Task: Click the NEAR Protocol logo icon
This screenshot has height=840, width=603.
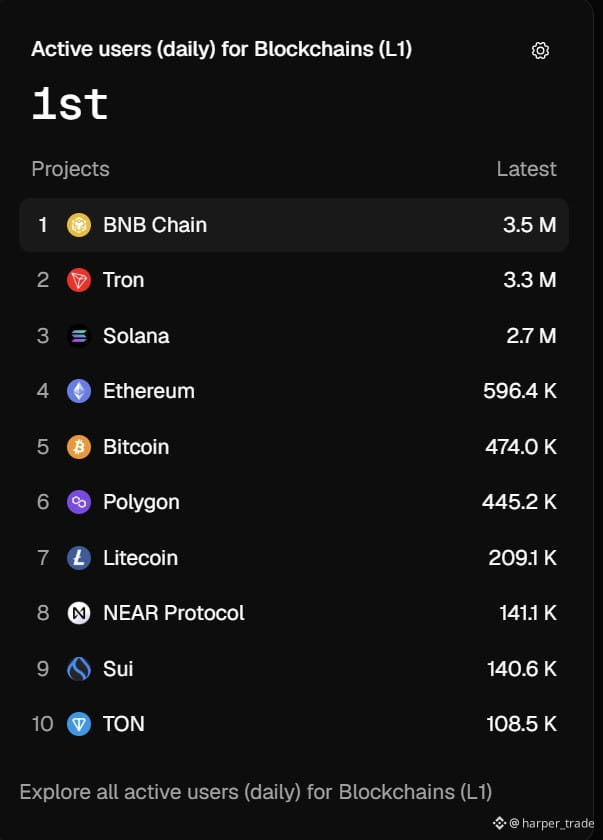Action: pyautogui.click(x=79, y=613)
